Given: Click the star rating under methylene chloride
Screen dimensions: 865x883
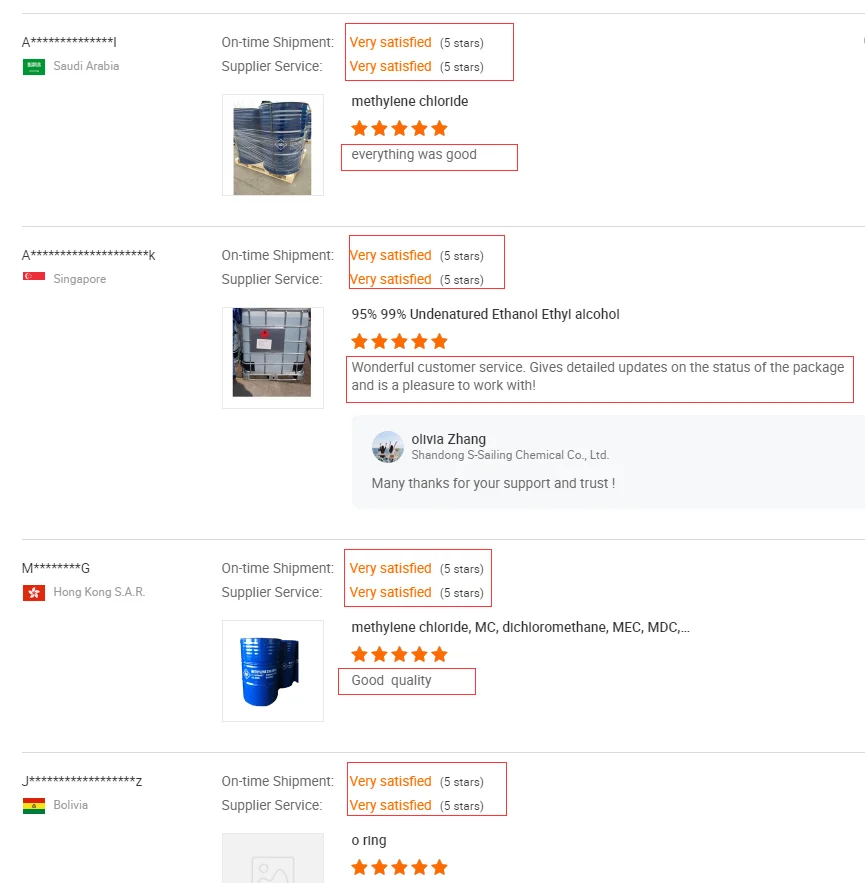Looking at the screenshot, I should (x=399, y=129).
